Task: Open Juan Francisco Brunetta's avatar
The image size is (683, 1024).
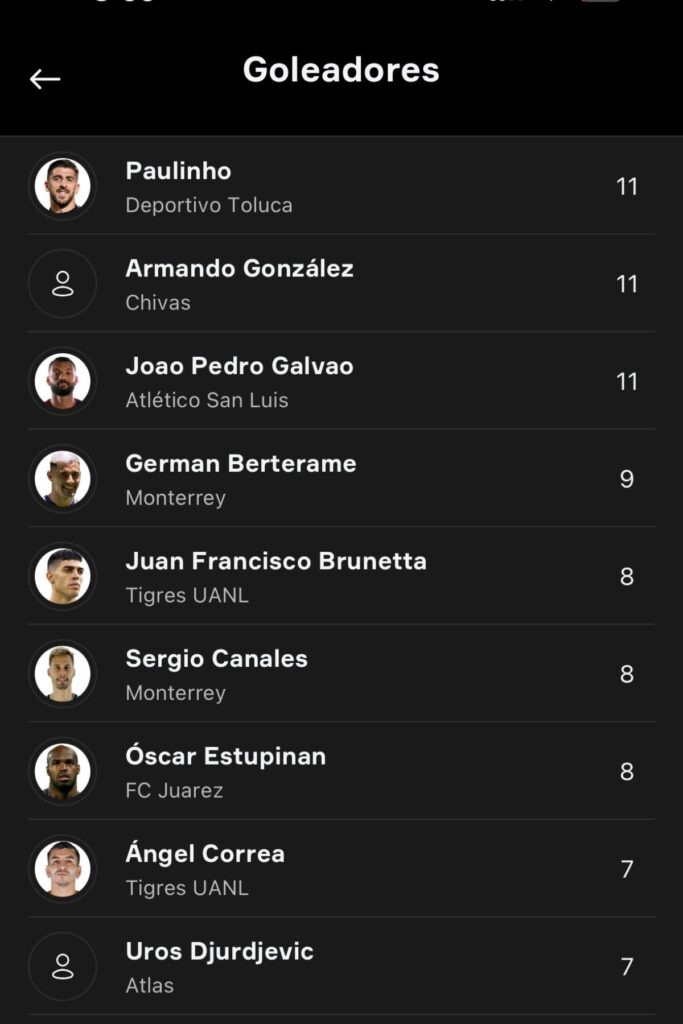Action: tap(63, 576)
